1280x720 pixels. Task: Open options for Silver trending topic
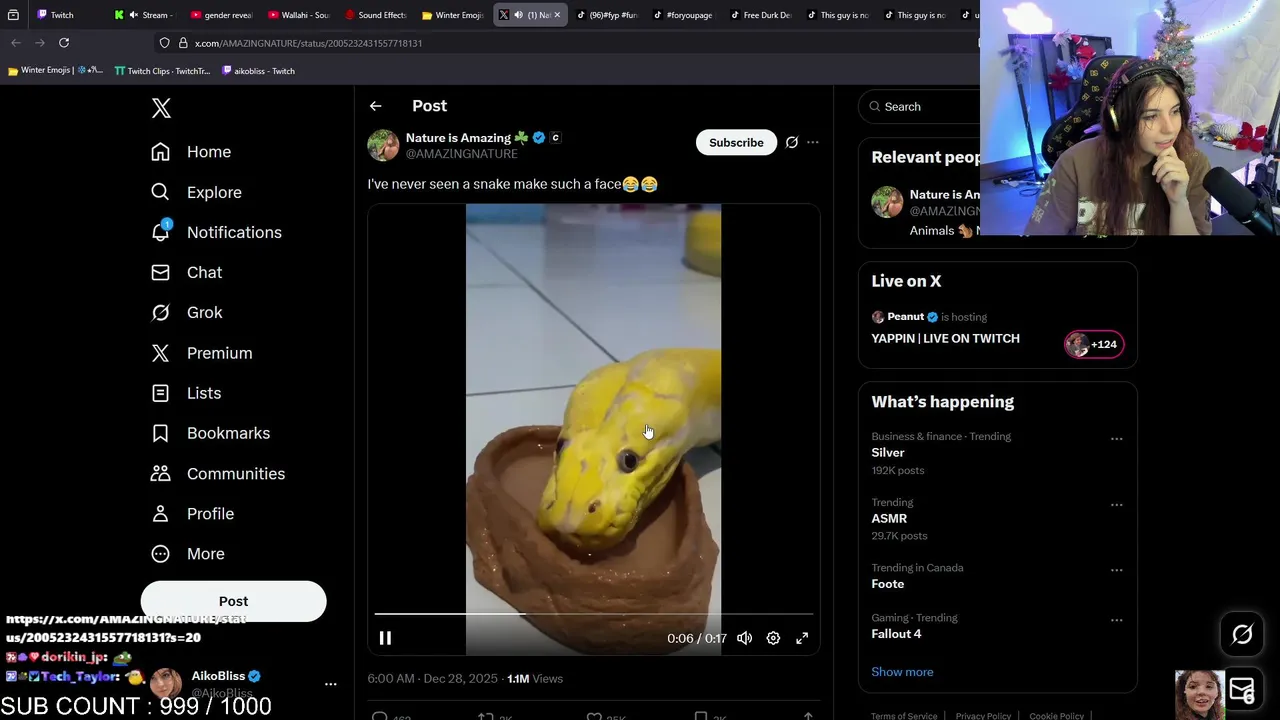1116,439
